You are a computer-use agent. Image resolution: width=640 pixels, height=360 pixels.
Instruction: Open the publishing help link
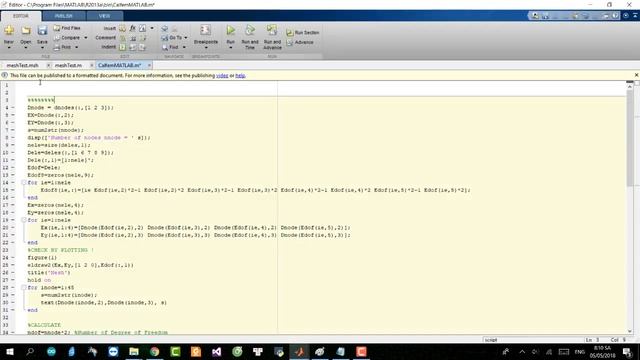pyautogui.click(x=240, y=76)
